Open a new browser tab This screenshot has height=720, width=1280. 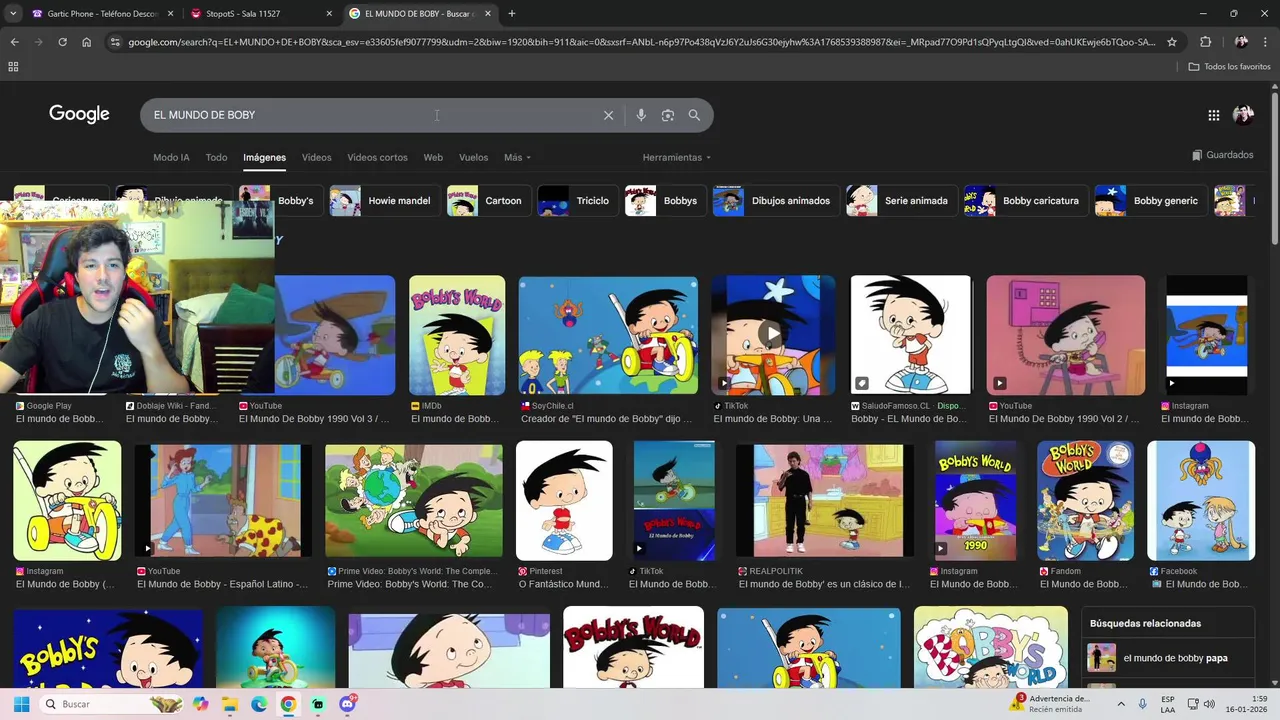(x=511, y=14)
